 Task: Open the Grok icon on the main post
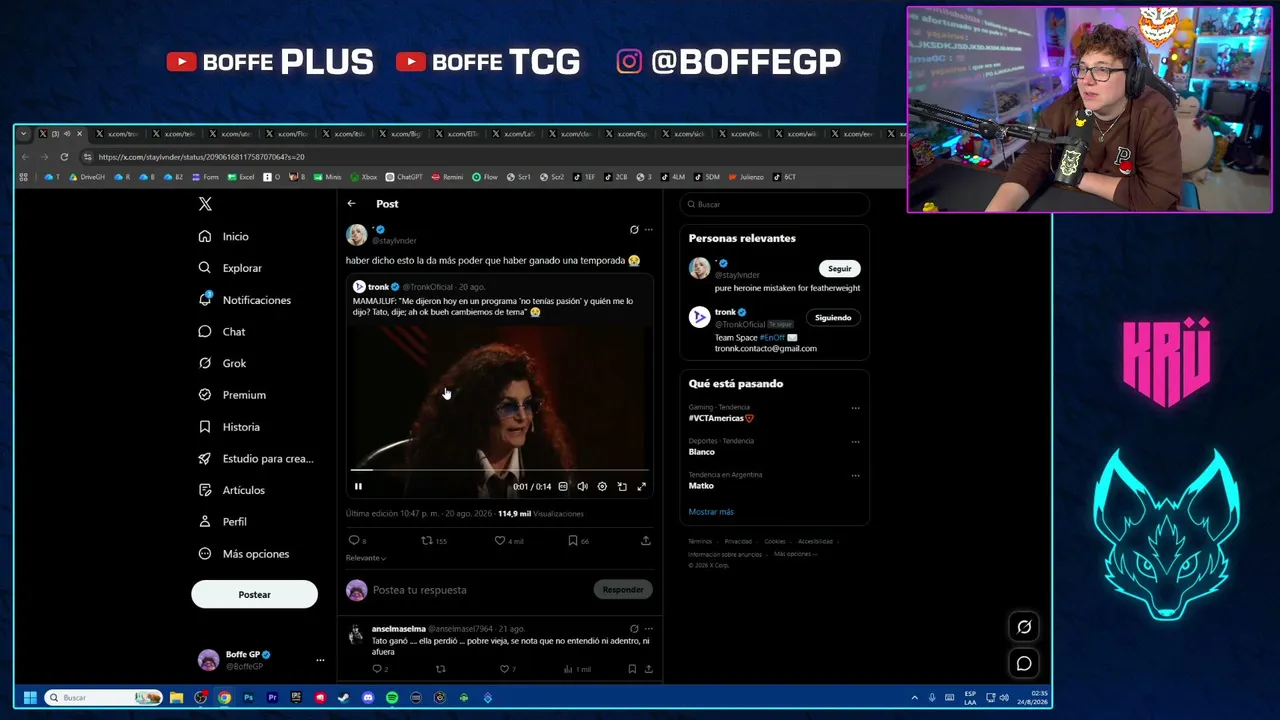click(x=634, y=230)
